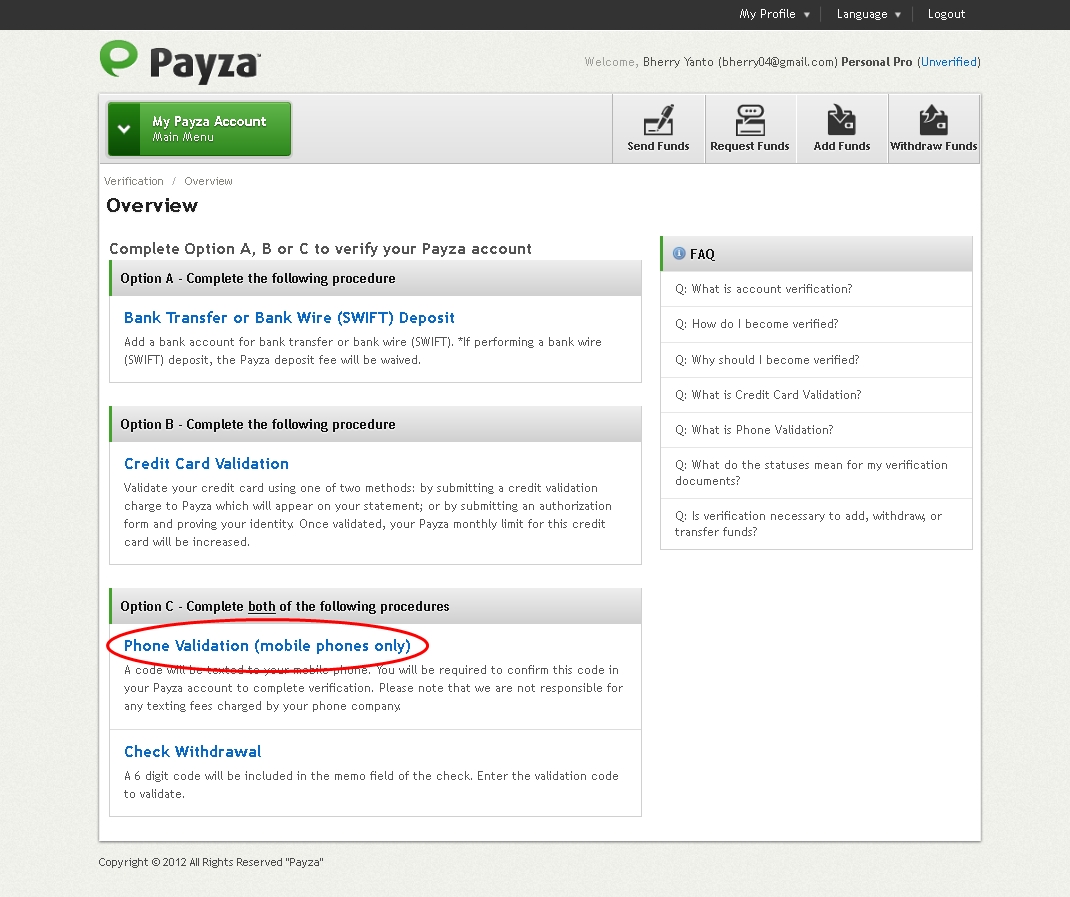The image size is (1070, 897).
Task: Click the Option B section header
Action: pos(375,425)
